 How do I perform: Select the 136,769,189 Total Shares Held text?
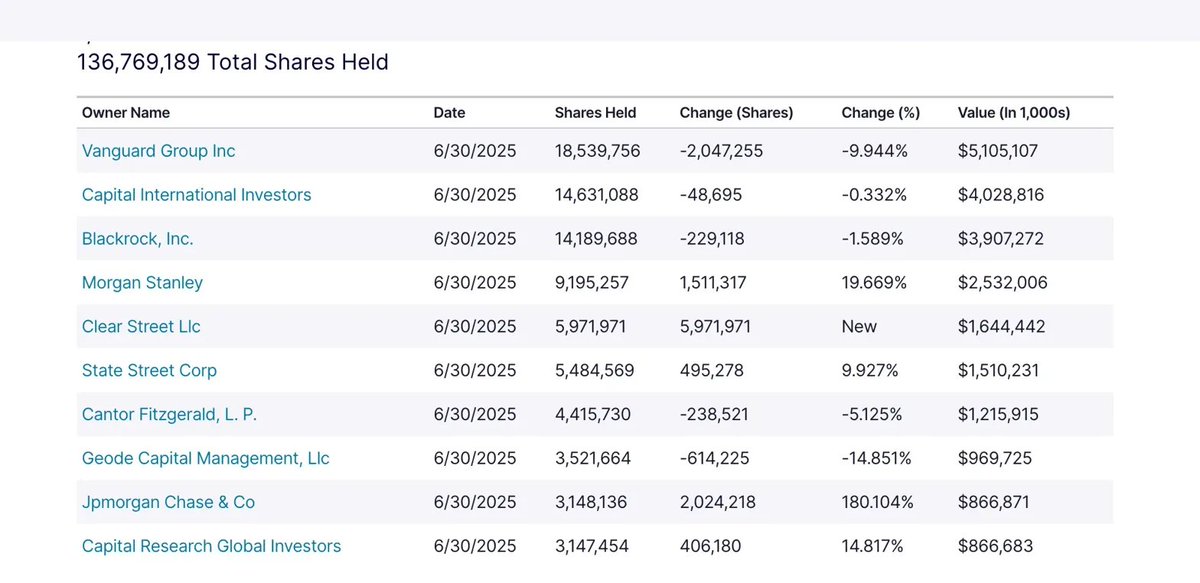click(233, 62)
